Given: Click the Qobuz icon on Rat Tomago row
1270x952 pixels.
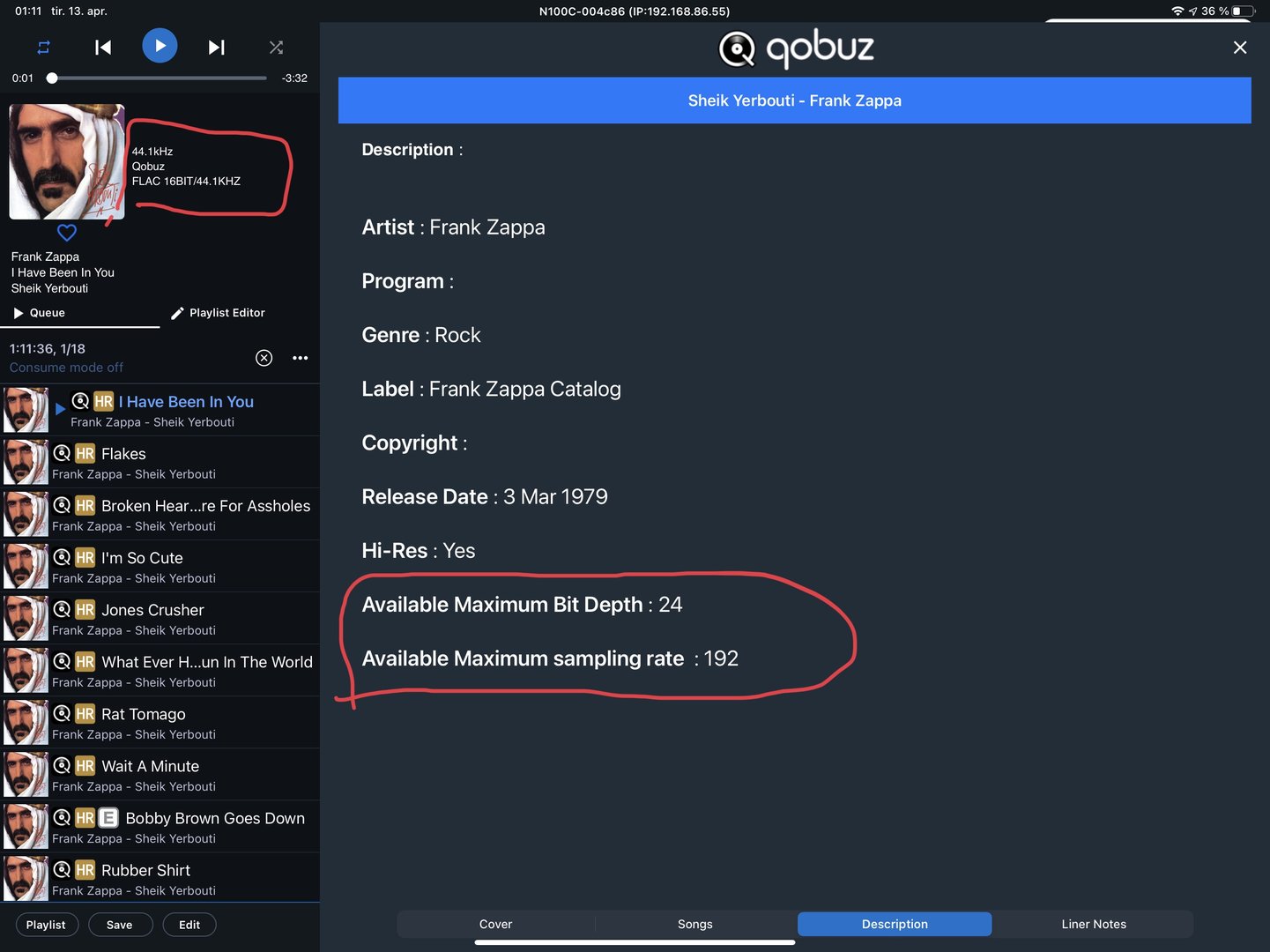Looking at the screenshot, I should coord(62,713).
